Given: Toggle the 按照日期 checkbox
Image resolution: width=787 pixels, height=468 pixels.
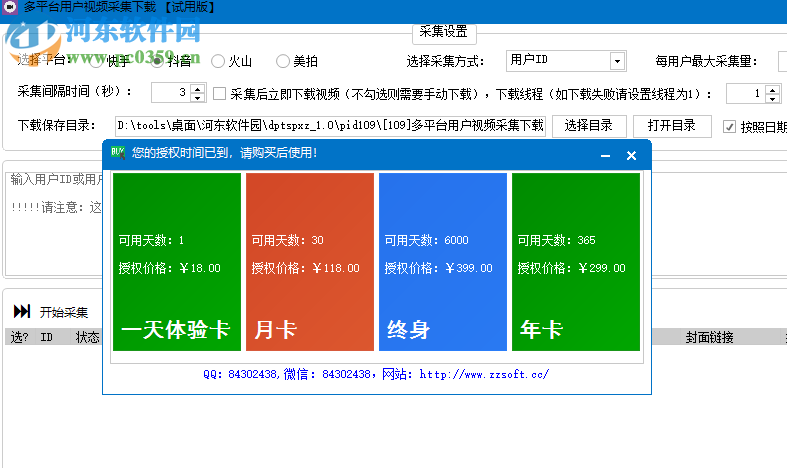Looking at the screenshot, I should tap(729, 127).
